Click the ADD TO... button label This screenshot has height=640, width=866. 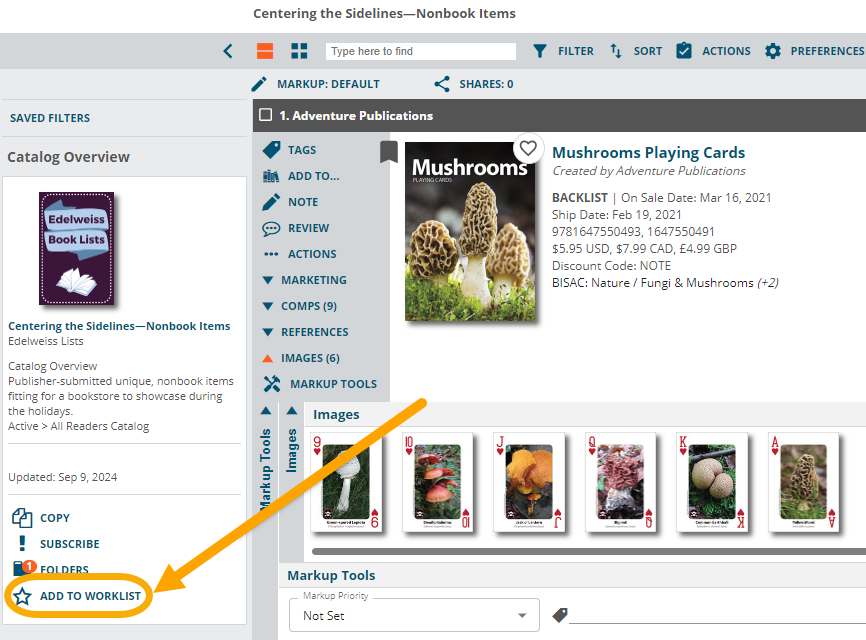click(x=314, y=176)
